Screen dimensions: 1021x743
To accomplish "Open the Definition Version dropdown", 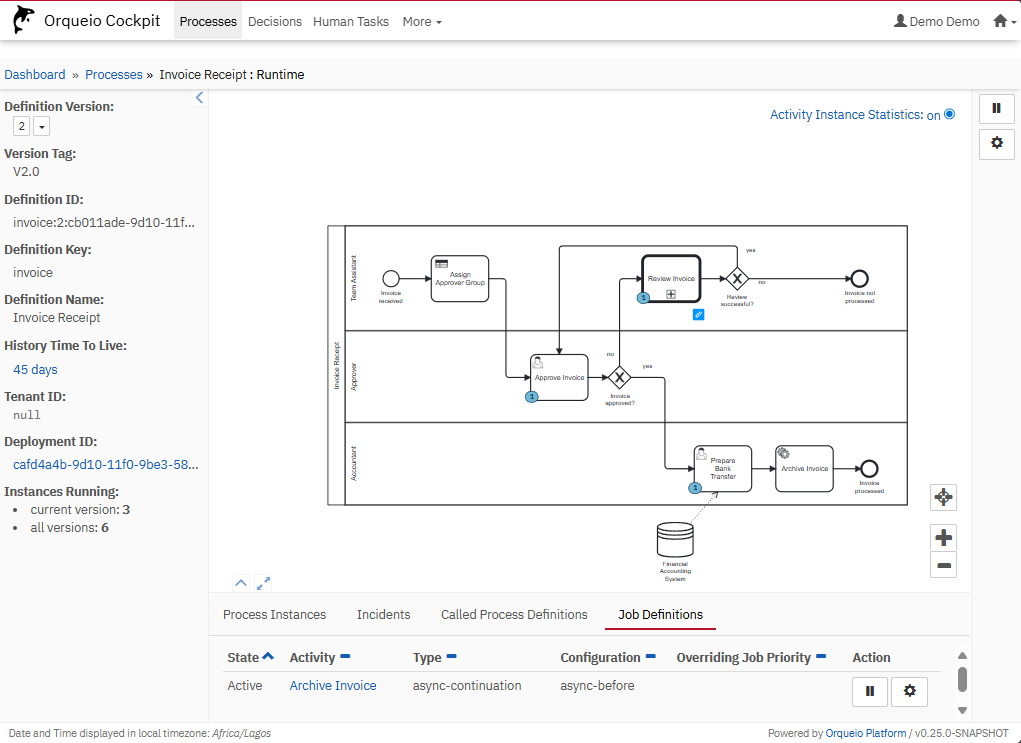I will pos(41,126).
